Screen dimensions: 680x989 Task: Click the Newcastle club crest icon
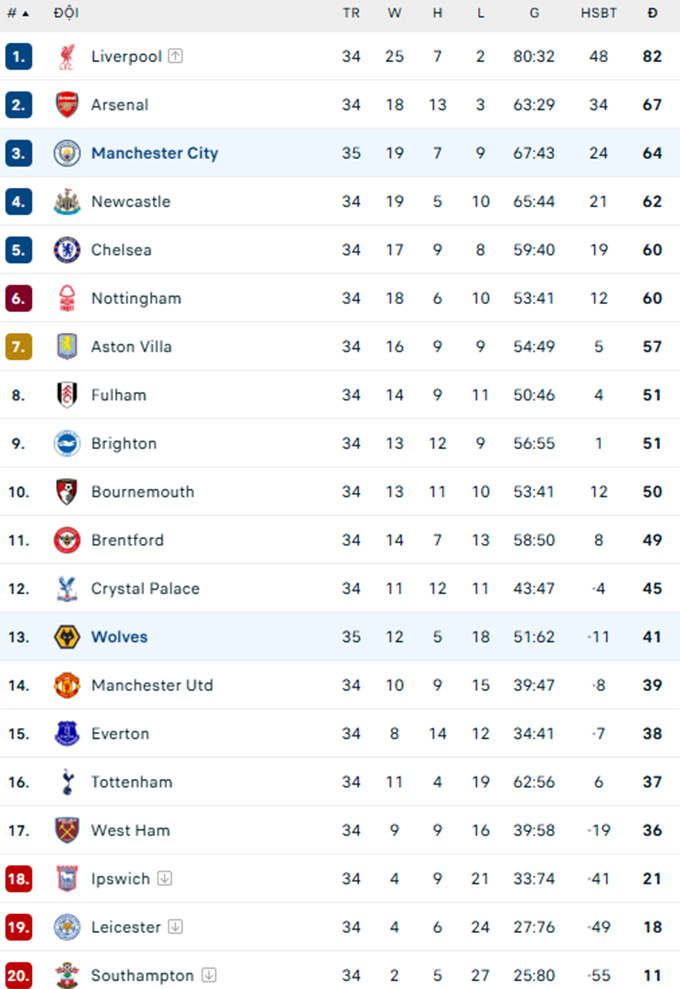67,202
